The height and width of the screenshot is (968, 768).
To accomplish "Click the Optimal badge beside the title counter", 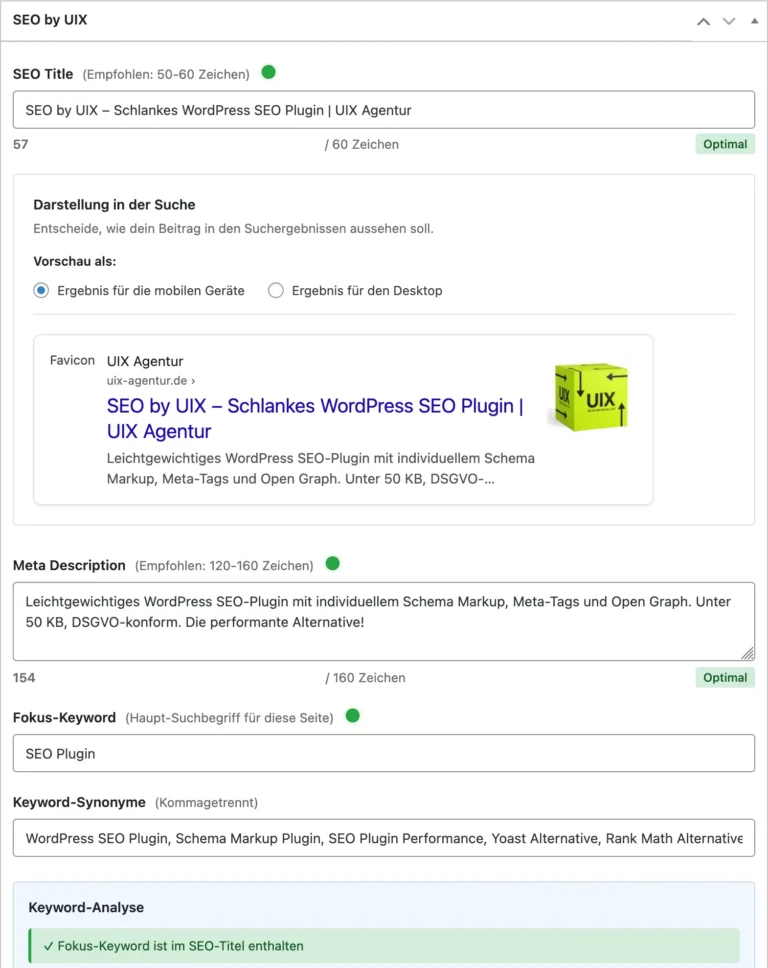I will point(724,144).
